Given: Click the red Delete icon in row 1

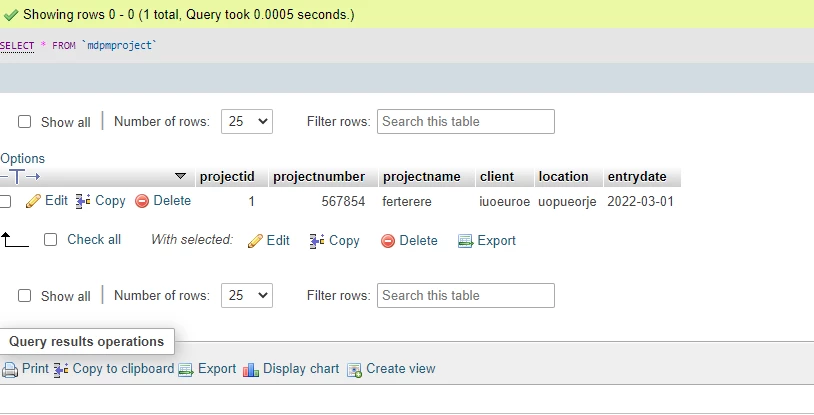Looking at the screenshot, I should click(142, 201).
